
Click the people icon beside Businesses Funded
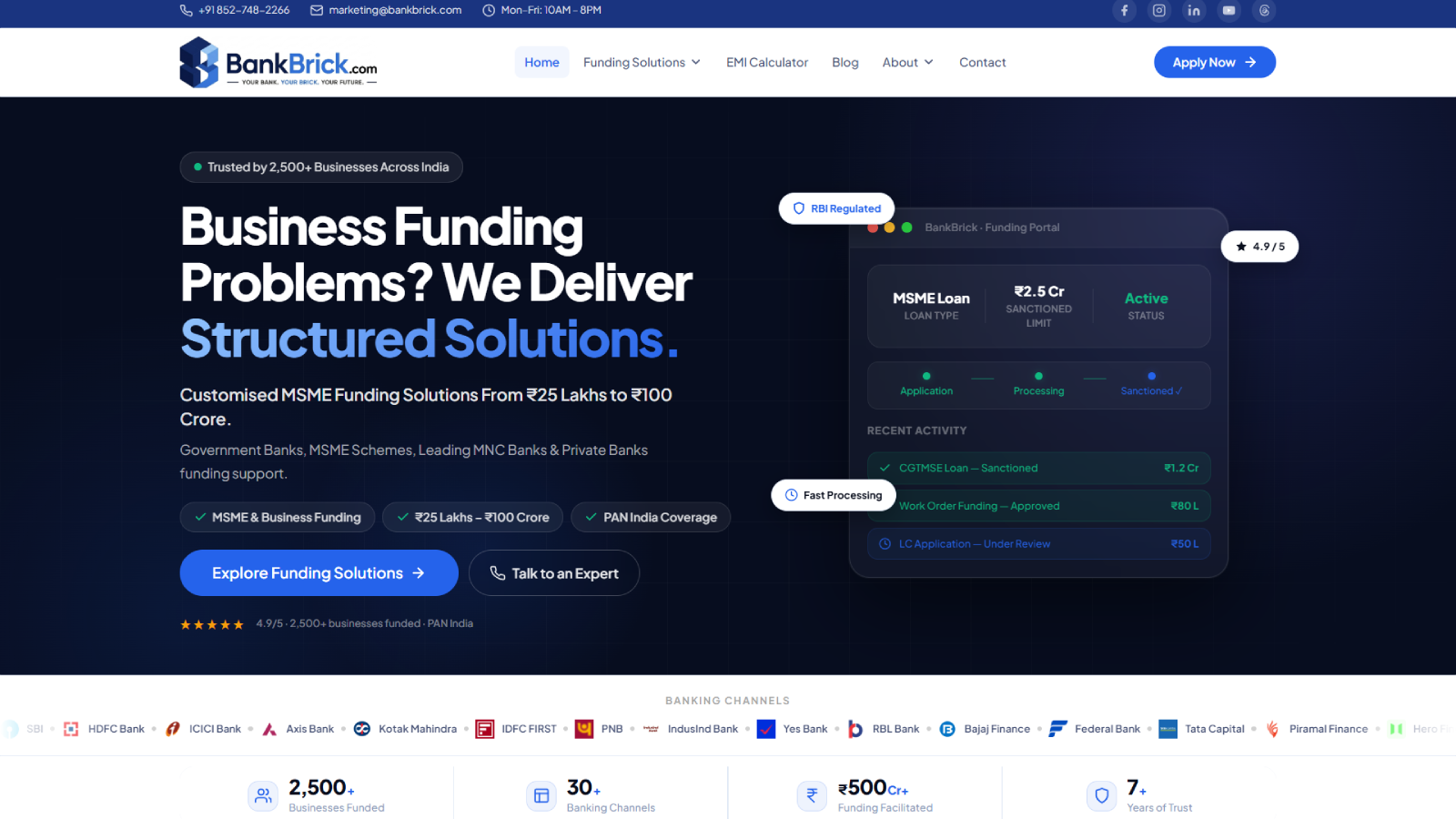click(263, 795)
